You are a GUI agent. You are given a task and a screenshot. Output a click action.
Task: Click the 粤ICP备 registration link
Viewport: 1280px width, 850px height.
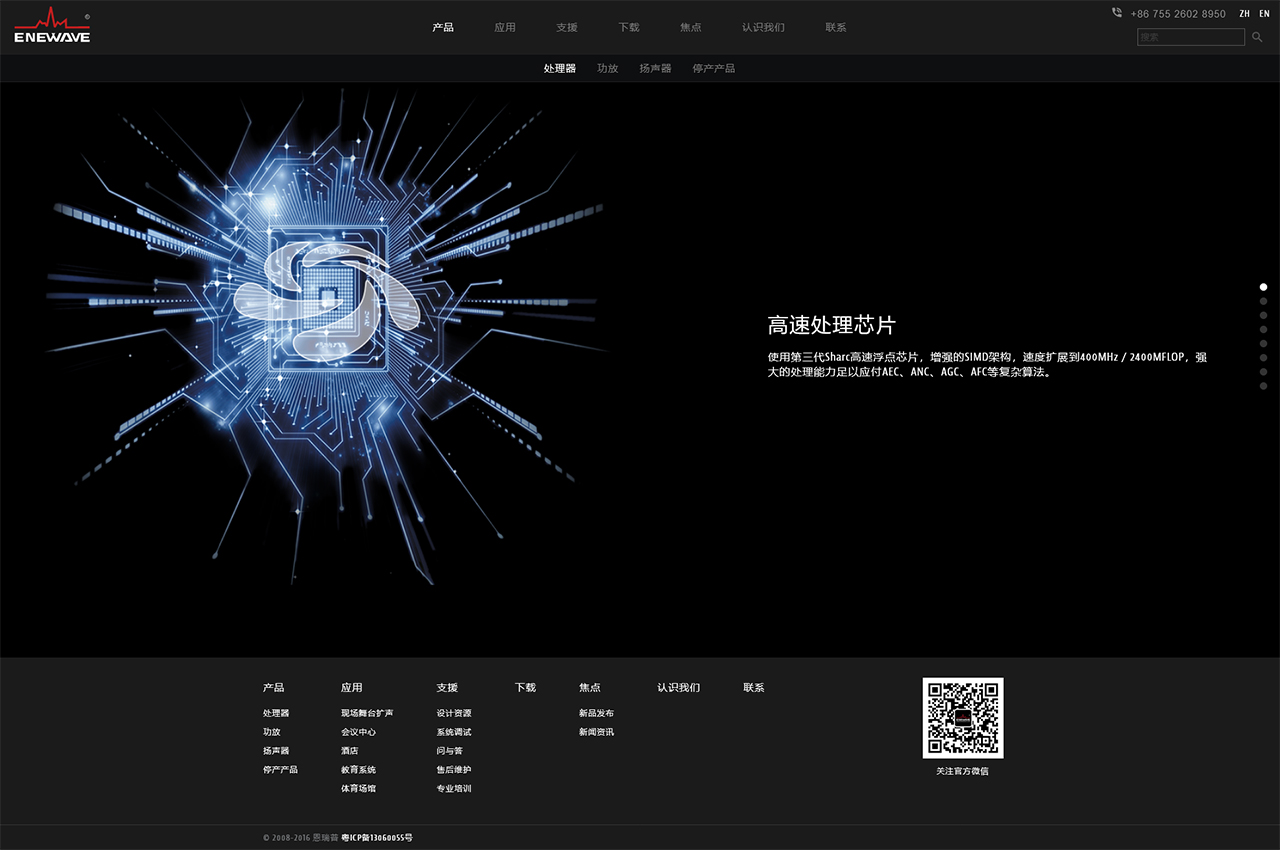pos(377,837)
